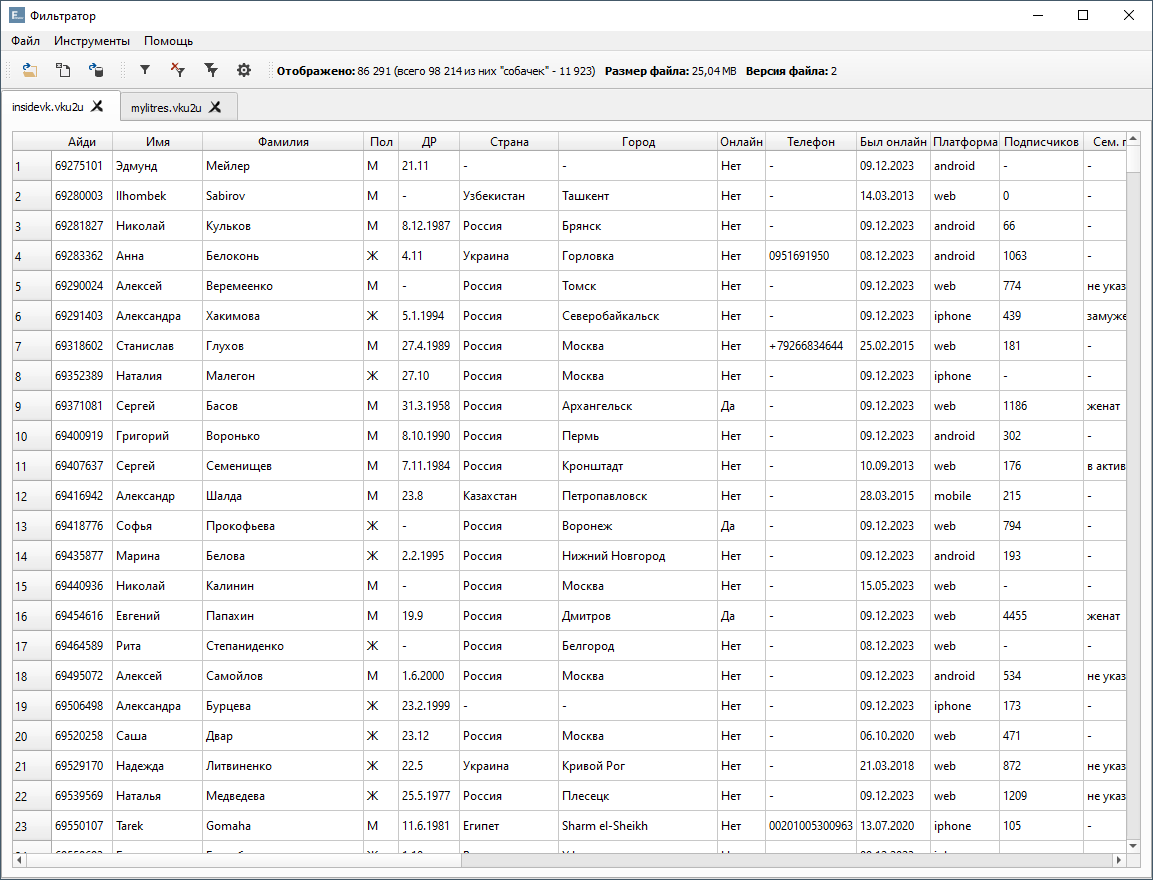Viewport: 1153px width, 880px height.
Task: Close the mylitres.vku2u tab
Action: [x=215, y=107]
